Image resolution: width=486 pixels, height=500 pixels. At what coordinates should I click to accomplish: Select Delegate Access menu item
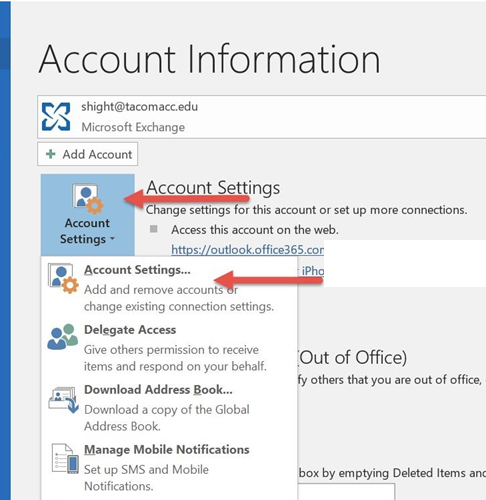pyautogui.click(x=169, y=348)
